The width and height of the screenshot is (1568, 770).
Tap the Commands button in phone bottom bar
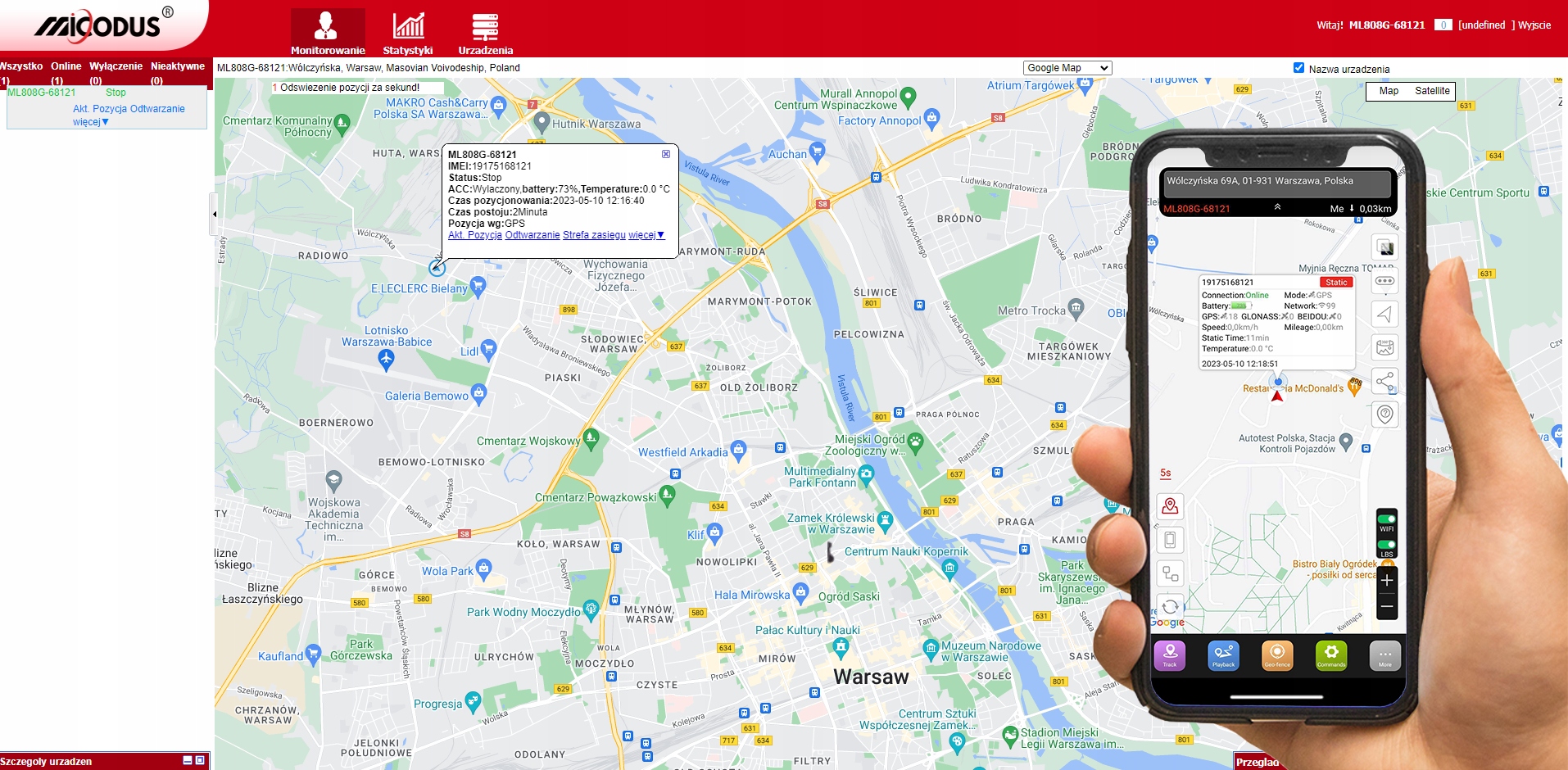(1331, 655)
